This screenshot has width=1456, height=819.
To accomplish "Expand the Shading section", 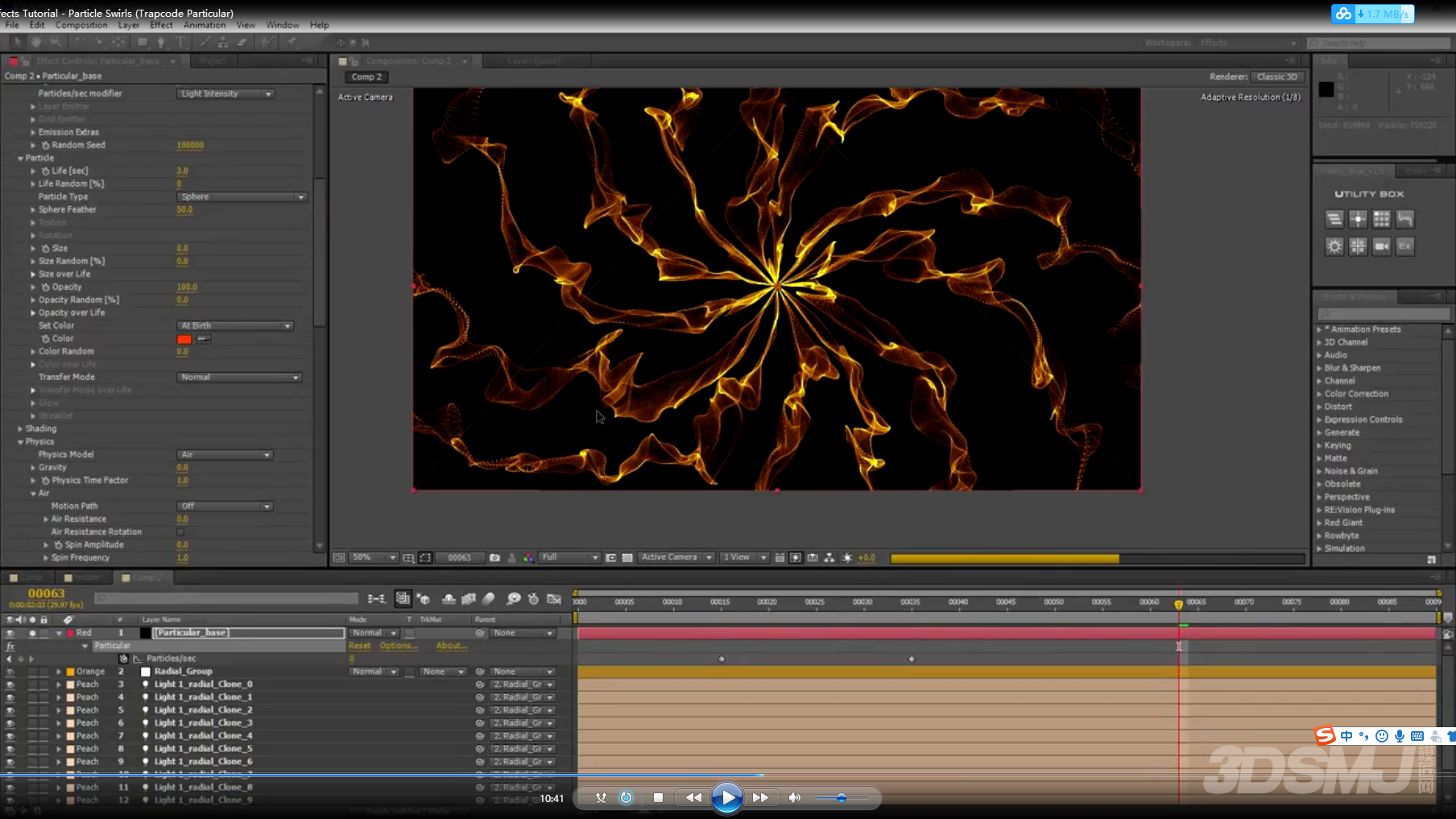I will click(20, 428).
